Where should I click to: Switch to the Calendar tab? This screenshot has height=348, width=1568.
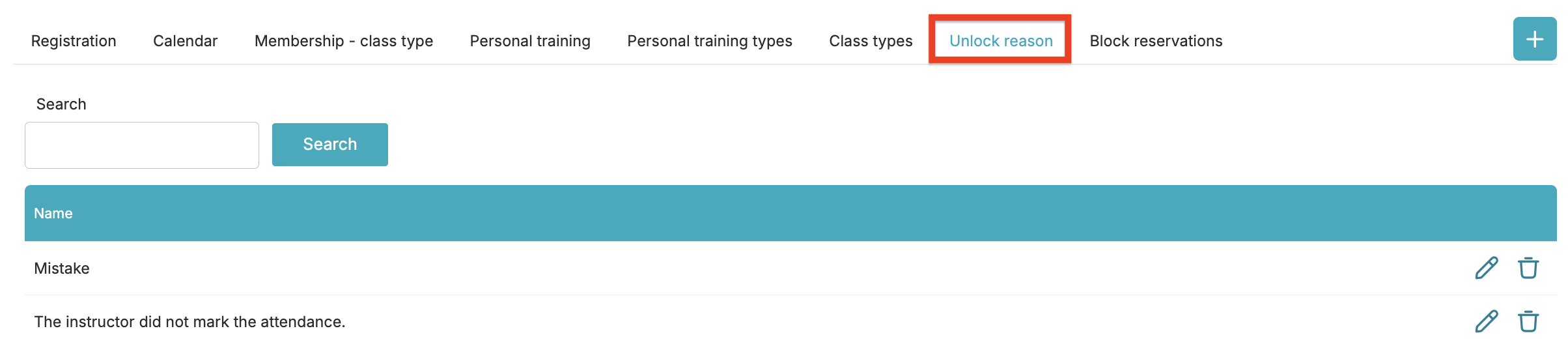(x=185, y=41)
